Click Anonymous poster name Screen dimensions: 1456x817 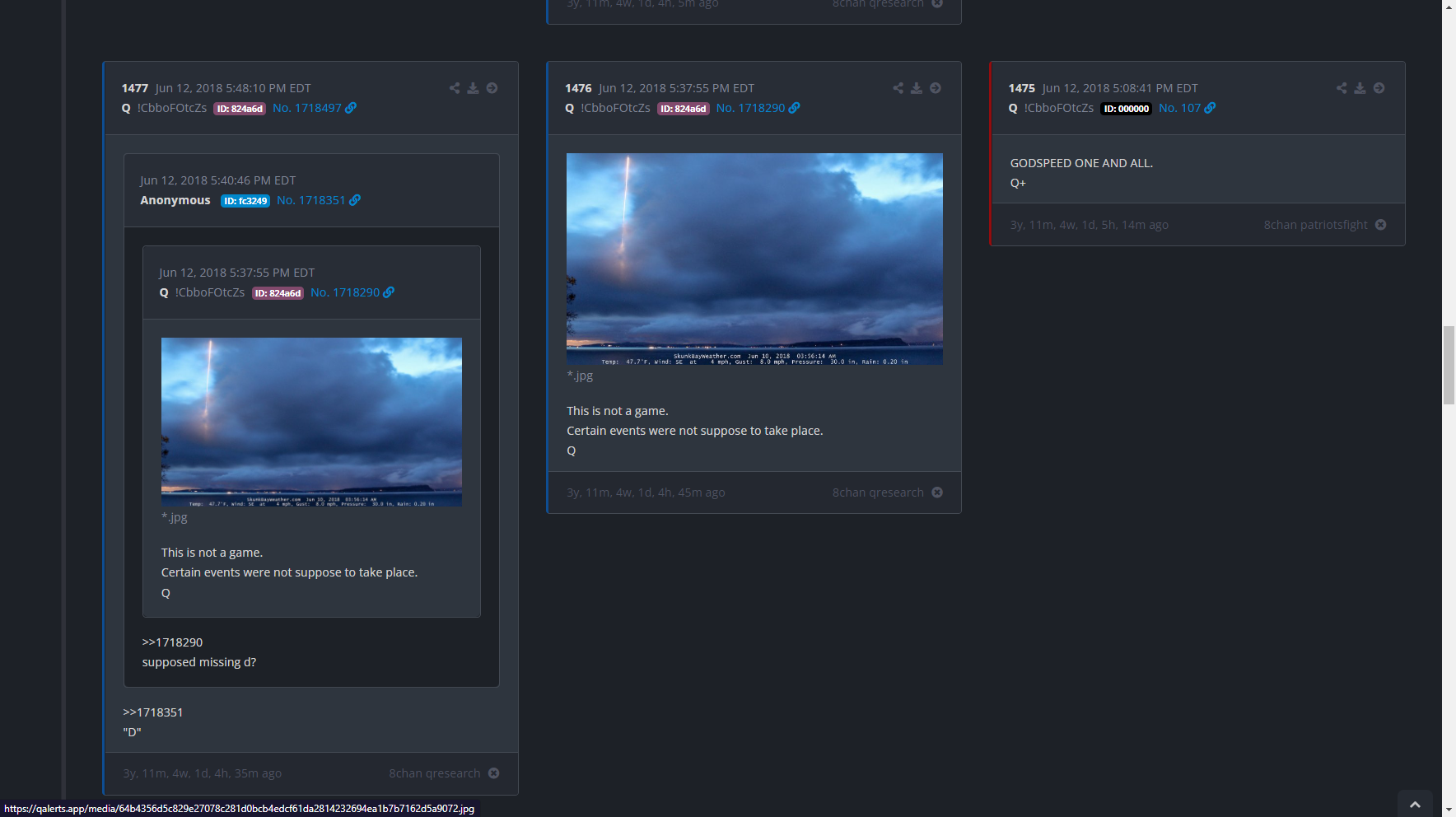pyautogui.click(x=175, y=200)
